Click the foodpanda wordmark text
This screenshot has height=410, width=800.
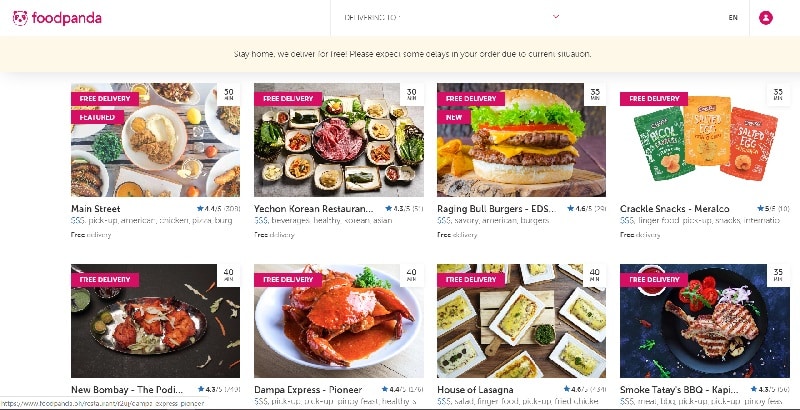pos(67,18)
